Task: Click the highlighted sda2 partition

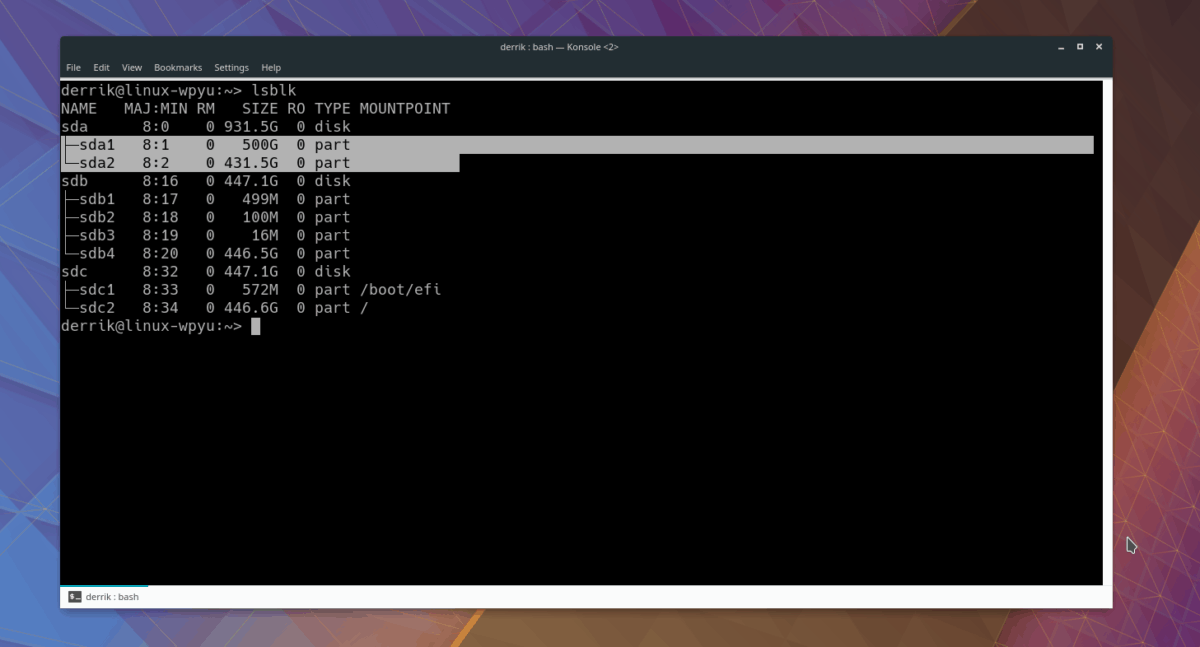Action: (x=97, y=162)
